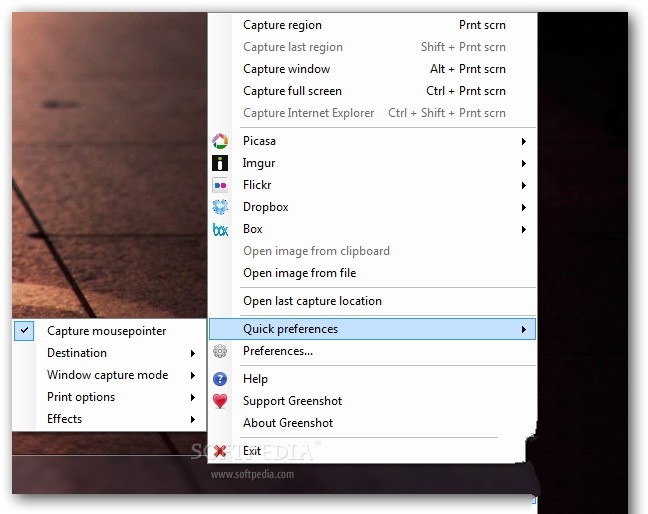Open Print options label
648x514 pixels.
(81, 397)
